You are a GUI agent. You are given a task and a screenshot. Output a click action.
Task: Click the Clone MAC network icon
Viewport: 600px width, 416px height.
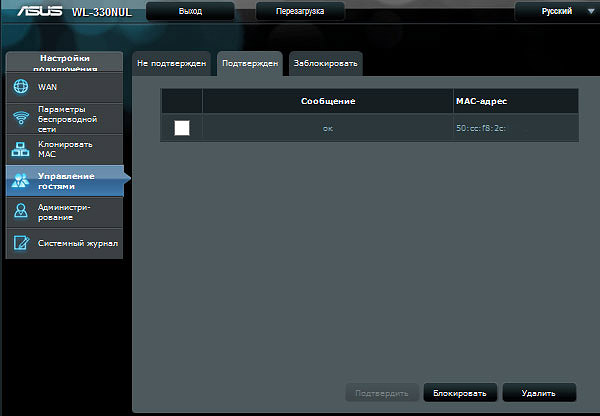(x=21, y=149)
